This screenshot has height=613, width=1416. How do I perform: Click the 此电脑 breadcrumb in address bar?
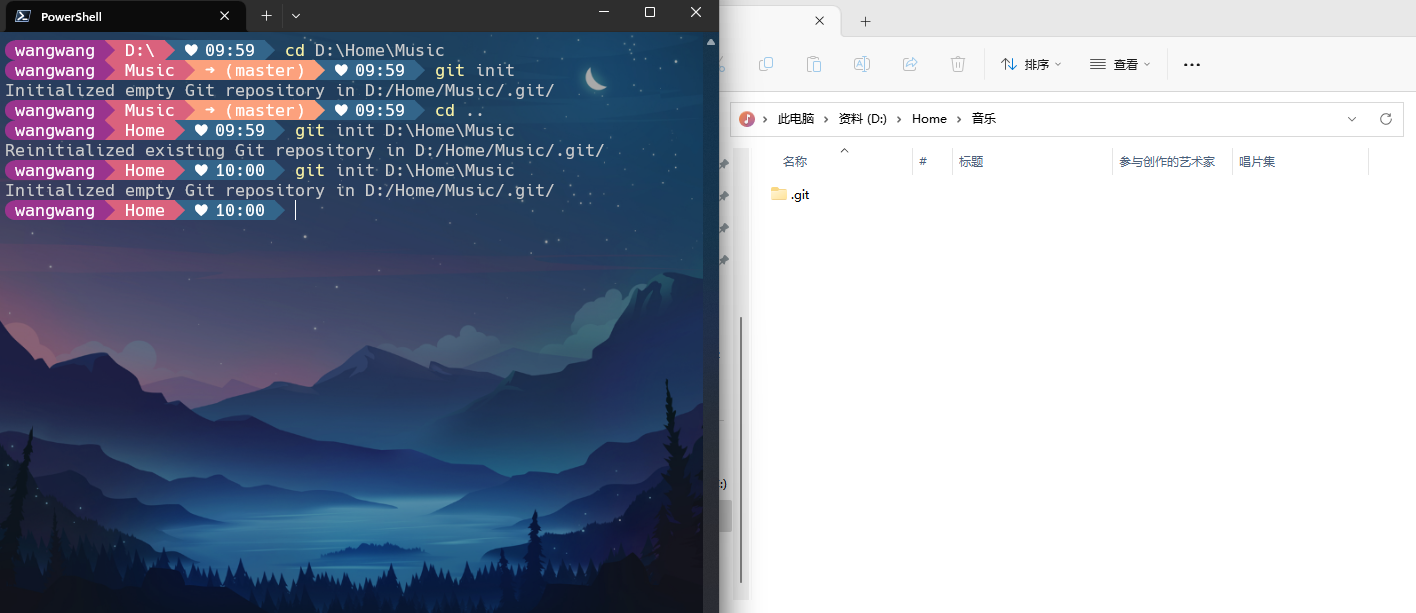pos(795,119)
